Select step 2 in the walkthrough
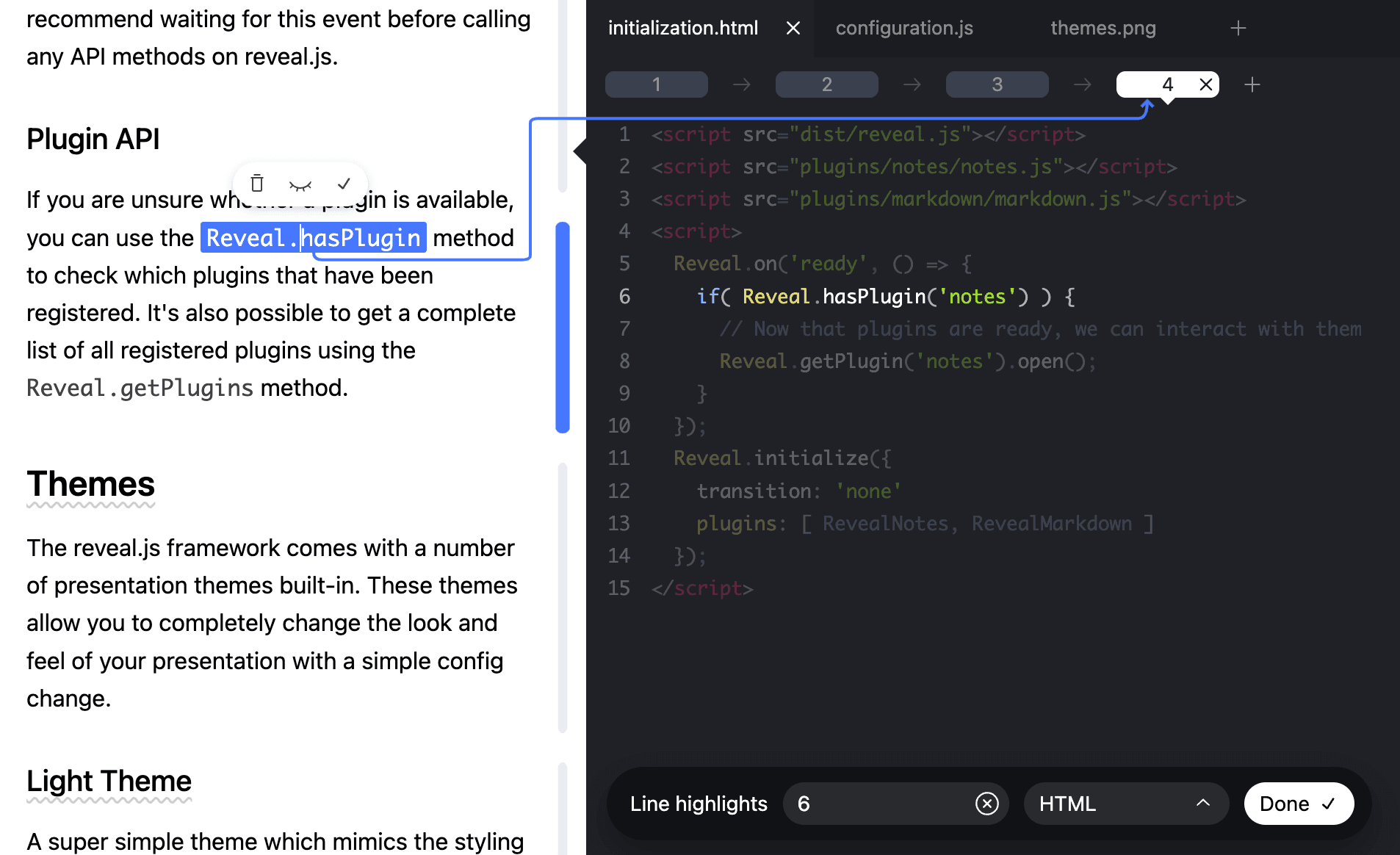 [826, 84]
